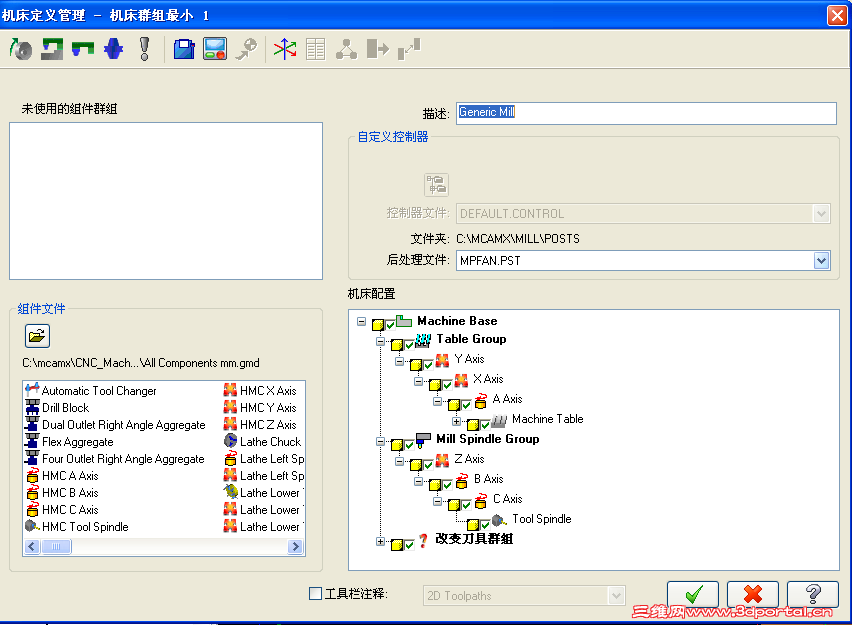Collapse the Machine Base tree node

click(359, 321)
